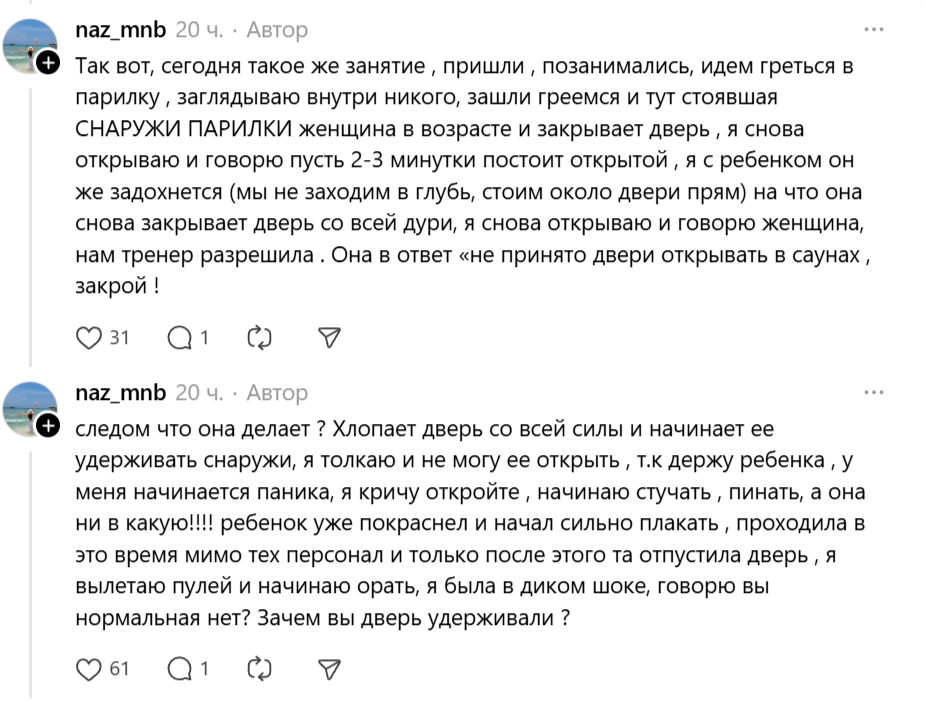Screen dimensions: 925x701
Task: Like the first post with 31 likes
Action: pyautogui.click(x=89, y=338)
